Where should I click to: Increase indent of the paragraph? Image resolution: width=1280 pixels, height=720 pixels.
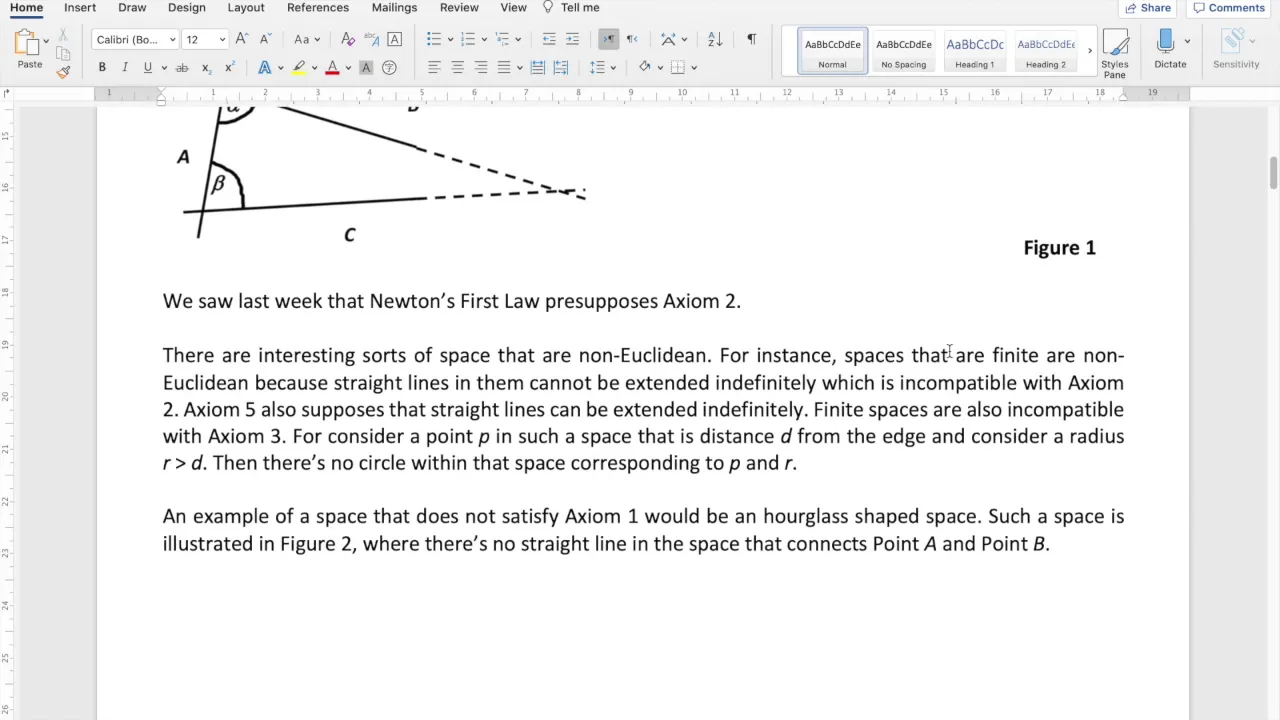pyautogui.click(x=572, y=39)
